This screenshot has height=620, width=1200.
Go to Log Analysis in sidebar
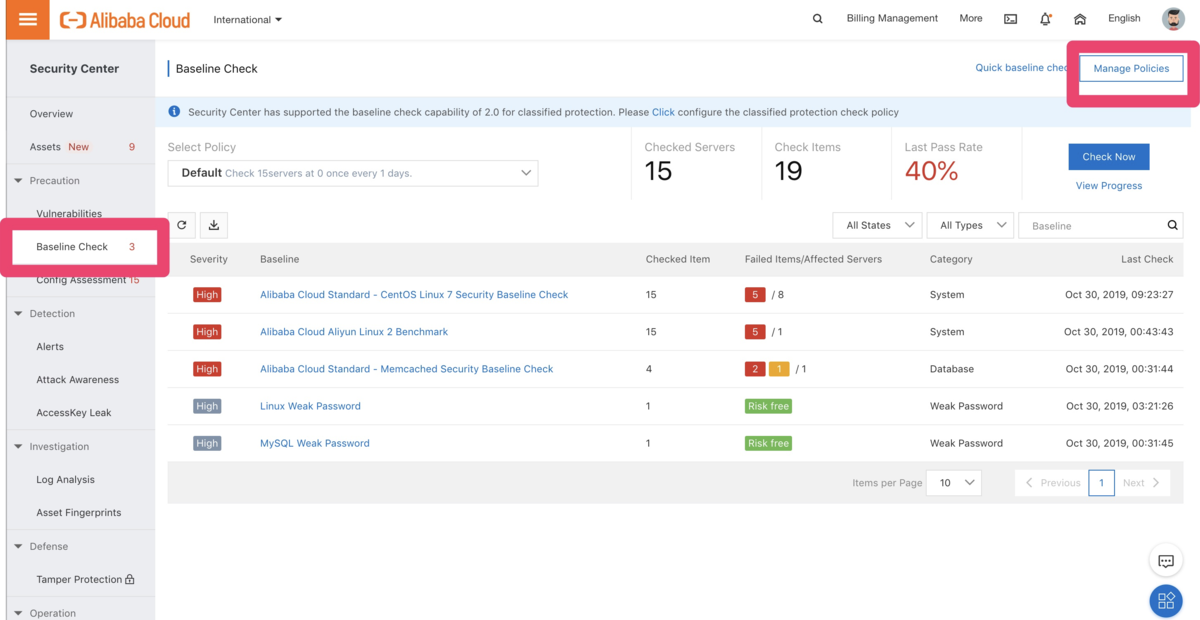66,480
